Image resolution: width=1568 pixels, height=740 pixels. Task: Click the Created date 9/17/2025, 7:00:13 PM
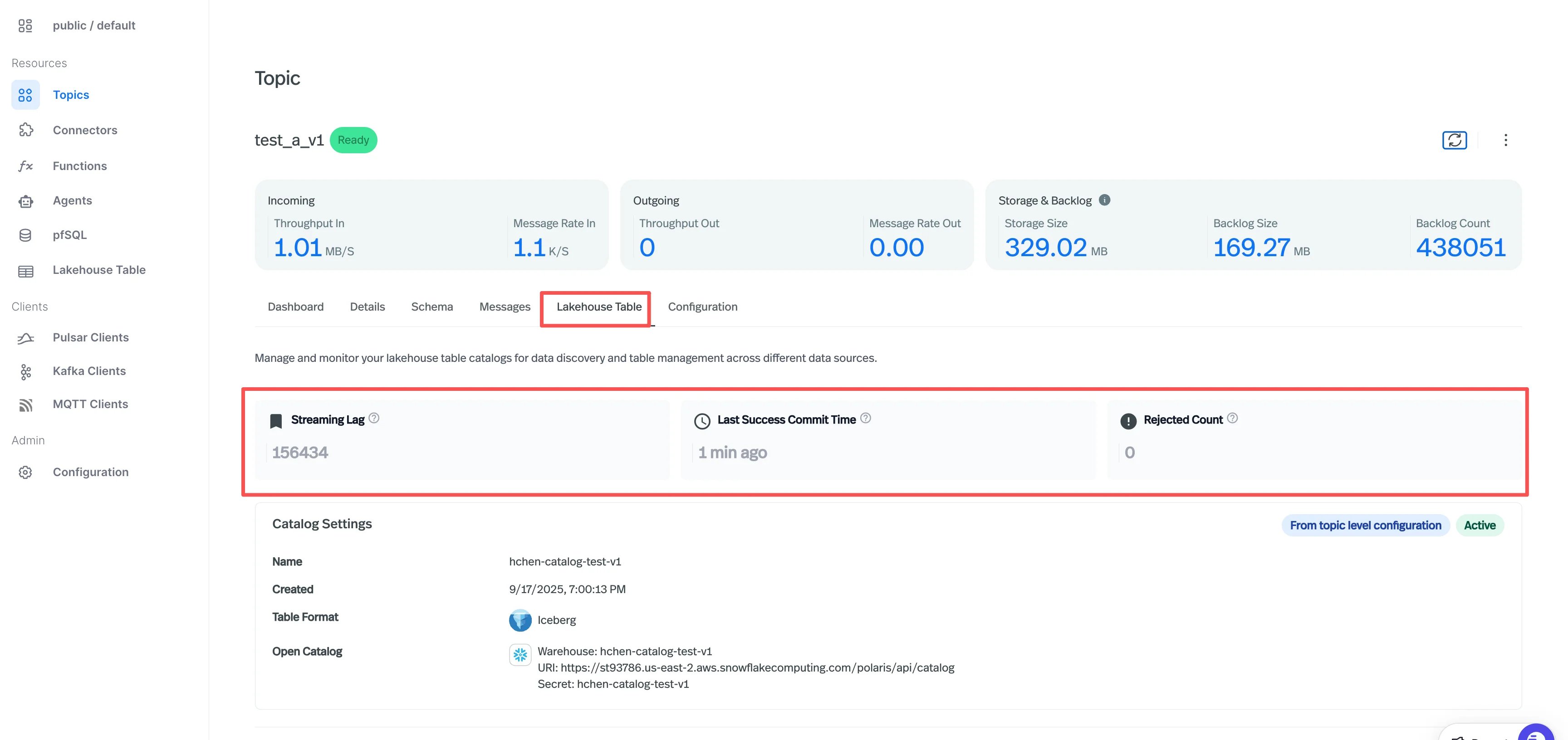[567, 589]
